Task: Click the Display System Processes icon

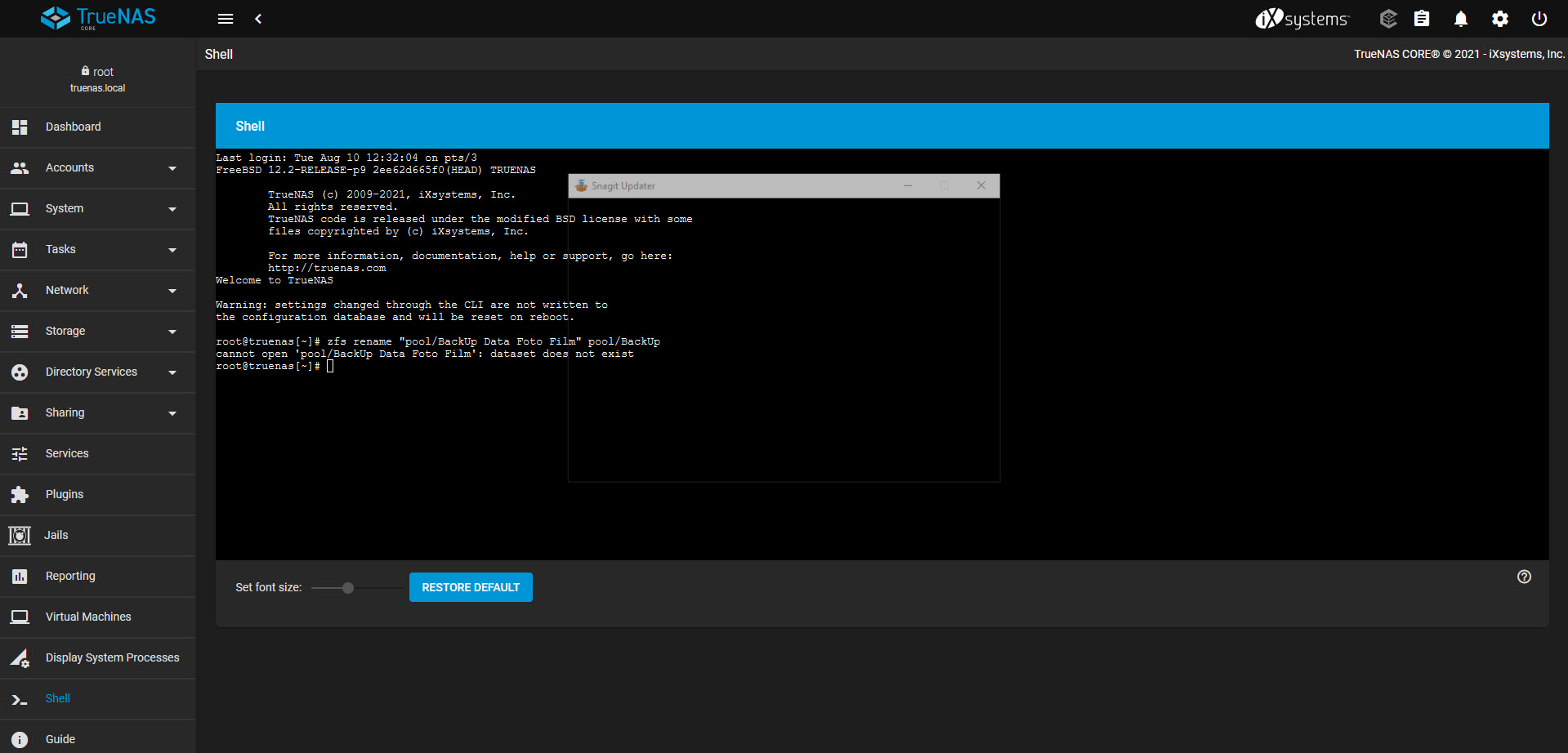Action: tap(20, 657)
